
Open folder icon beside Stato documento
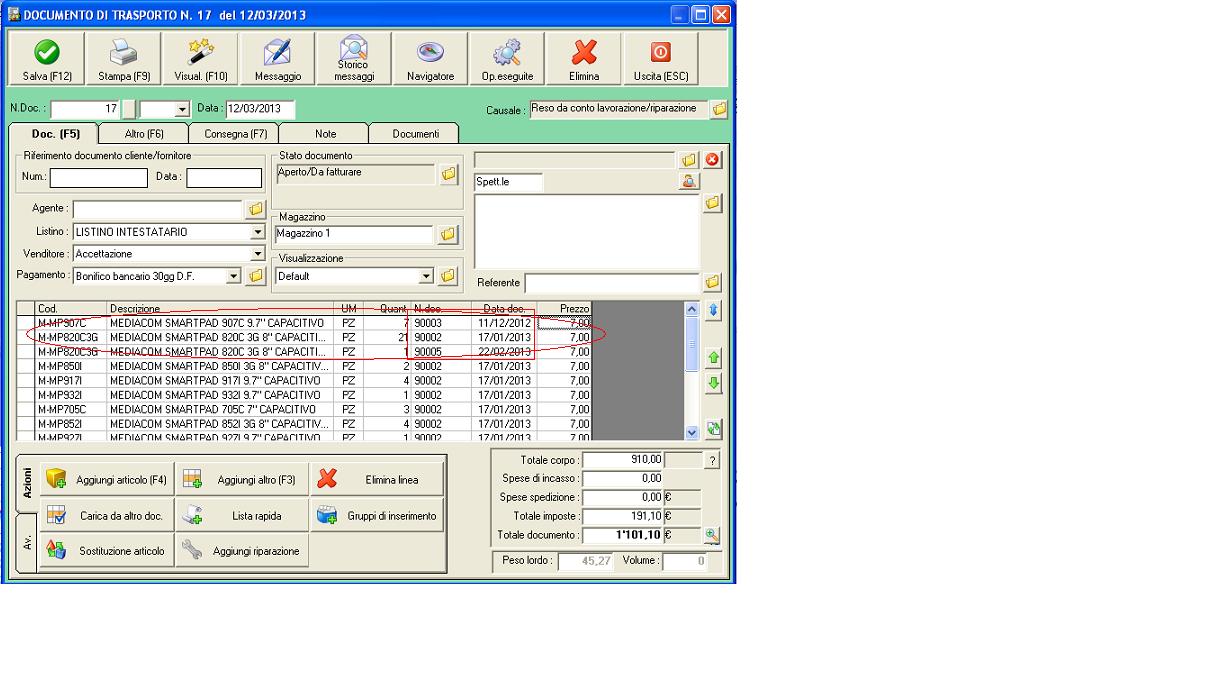tap(449, 175)
